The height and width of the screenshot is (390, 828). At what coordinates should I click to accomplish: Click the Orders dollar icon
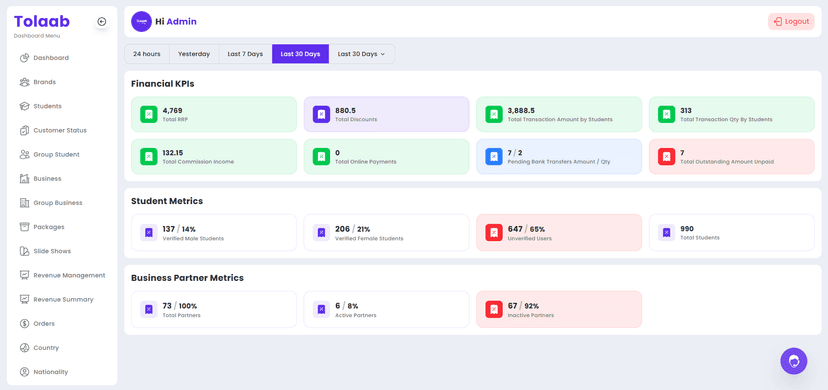tap(24, 324)
